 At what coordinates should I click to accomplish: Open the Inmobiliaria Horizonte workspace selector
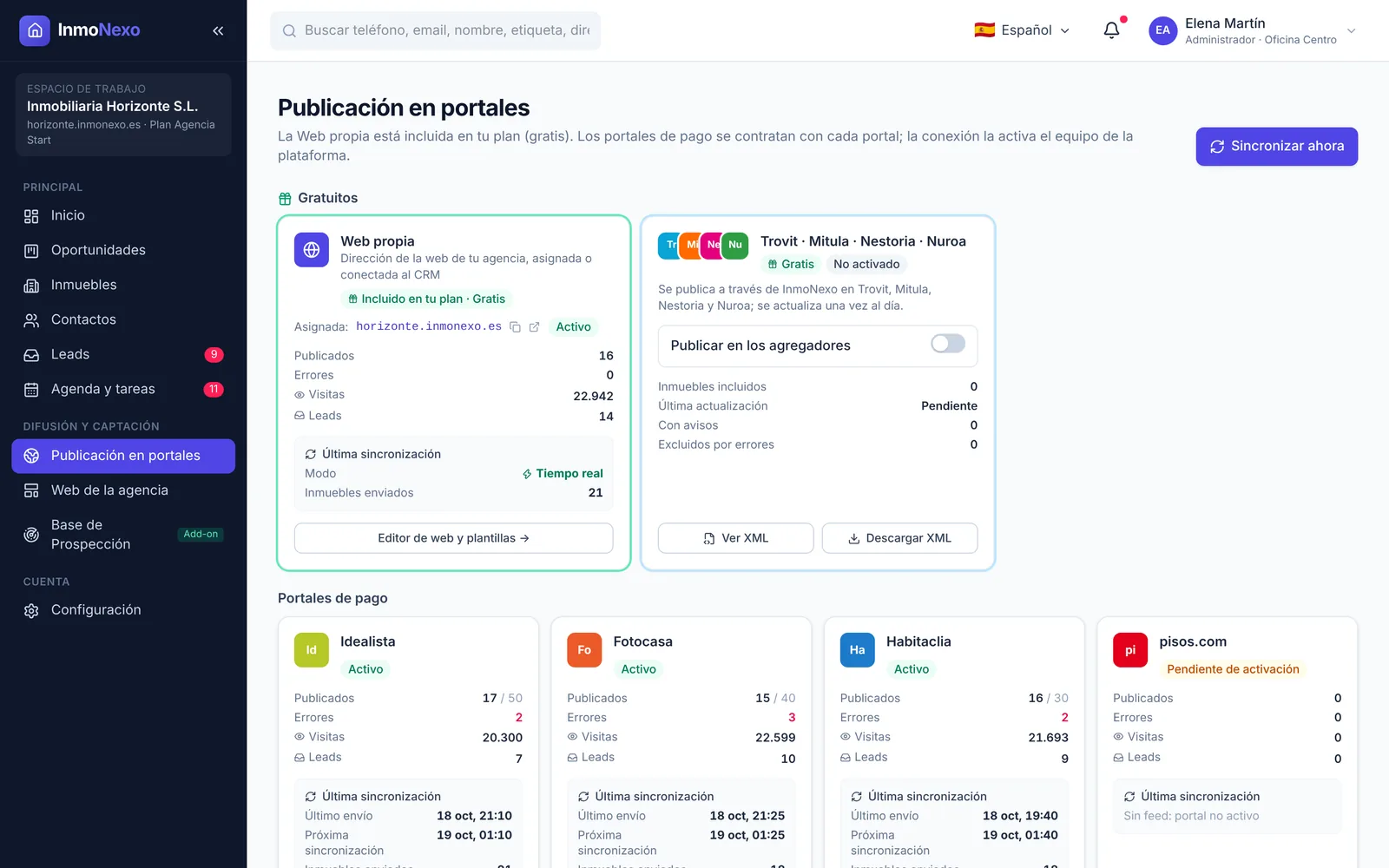click(123, 115)
